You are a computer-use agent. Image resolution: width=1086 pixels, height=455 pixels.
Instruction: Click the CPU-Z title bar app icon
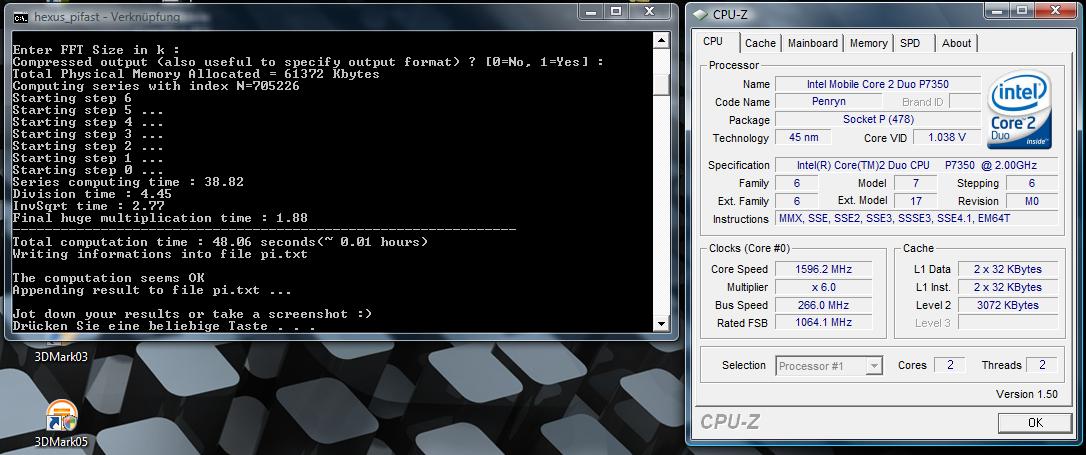tap(700, 15)
